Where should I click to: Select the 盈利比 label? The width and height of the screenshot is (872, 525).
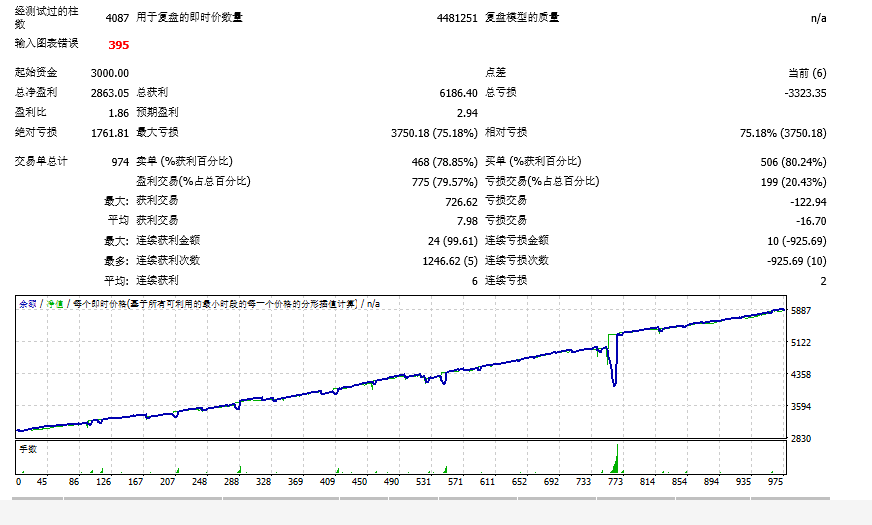coord(31,112)
